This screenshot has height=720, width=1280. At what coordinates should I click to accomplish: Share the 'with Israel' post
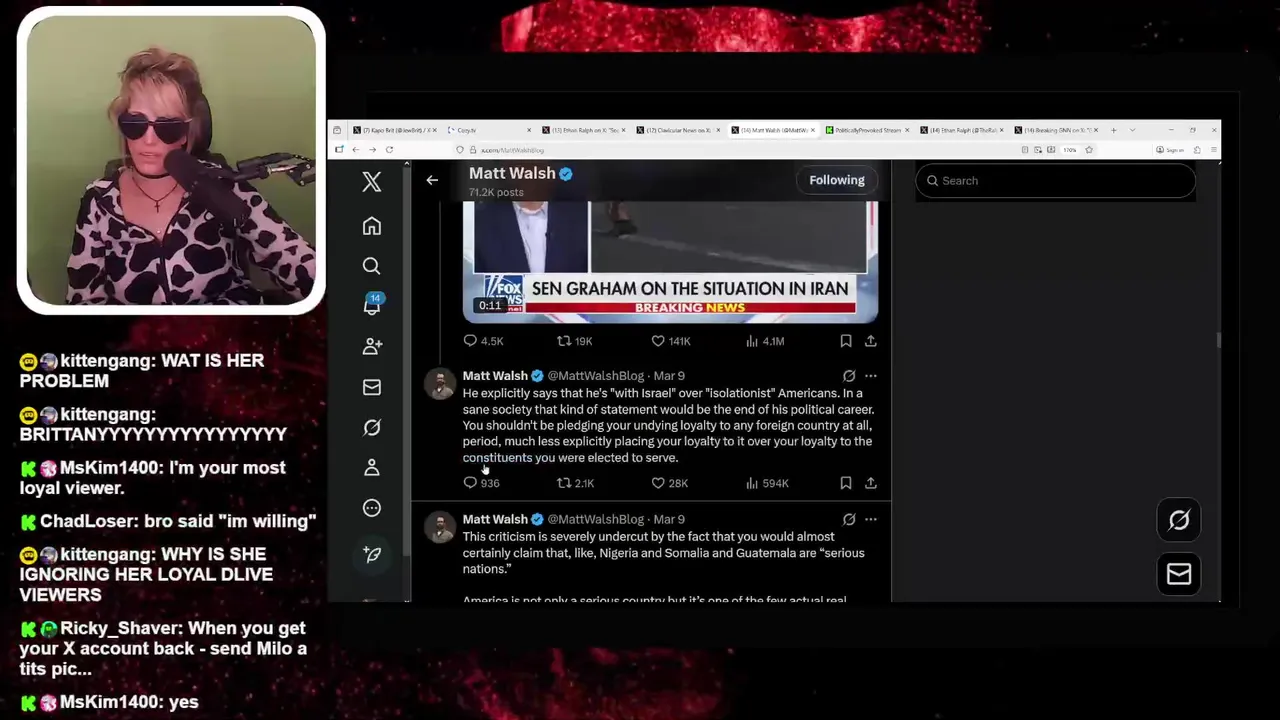[871, 483]
